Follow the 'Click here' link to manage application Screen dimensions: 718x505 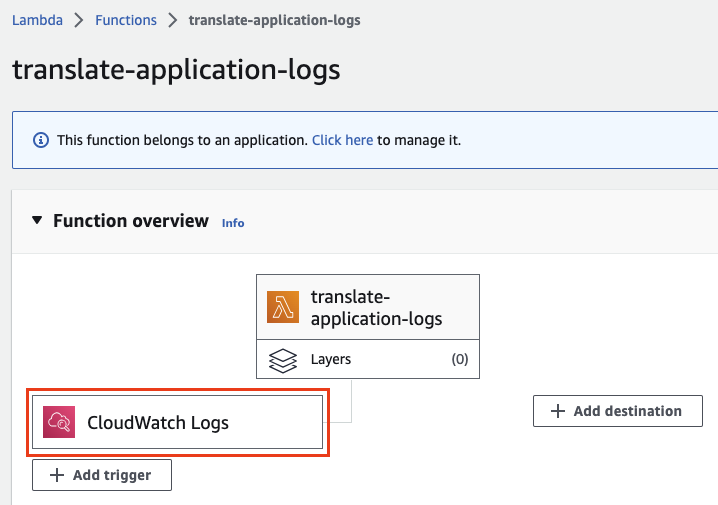tap(343, 140)
